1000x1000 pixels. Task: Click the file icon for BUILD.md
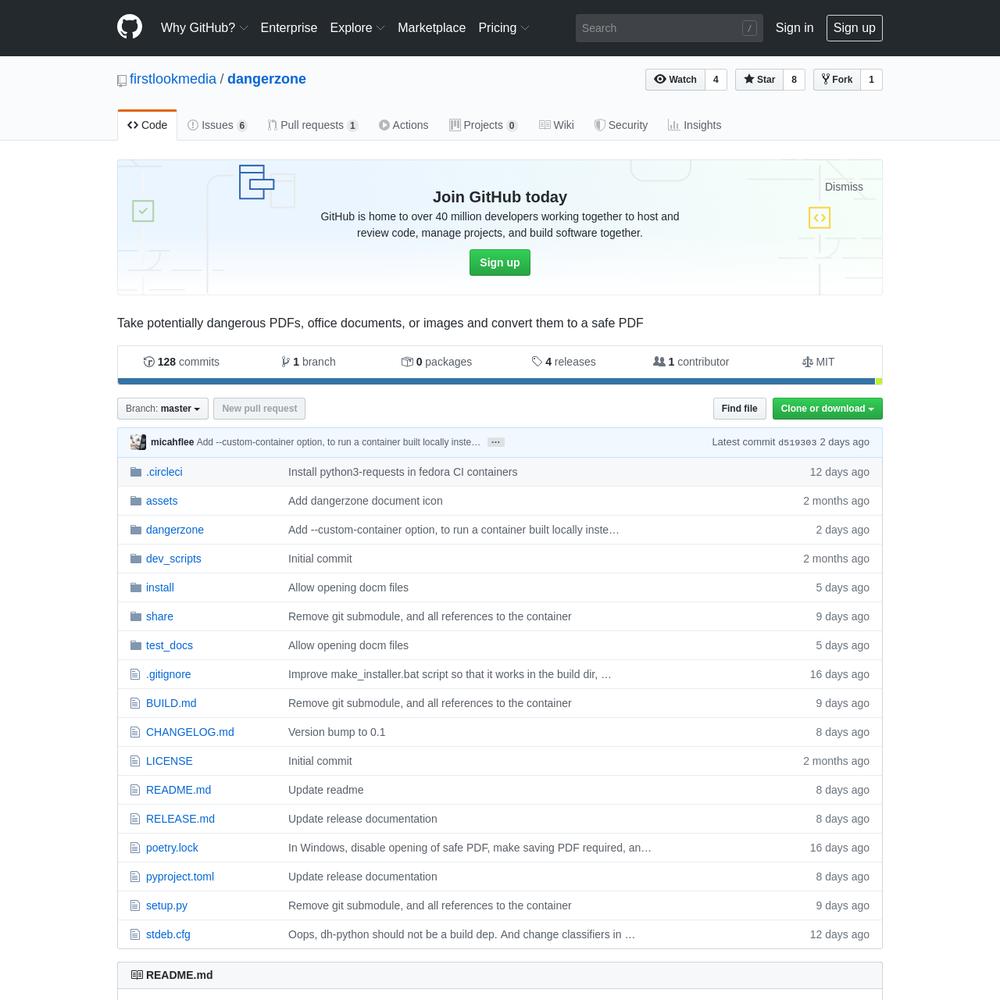click(x=135, y=703)
